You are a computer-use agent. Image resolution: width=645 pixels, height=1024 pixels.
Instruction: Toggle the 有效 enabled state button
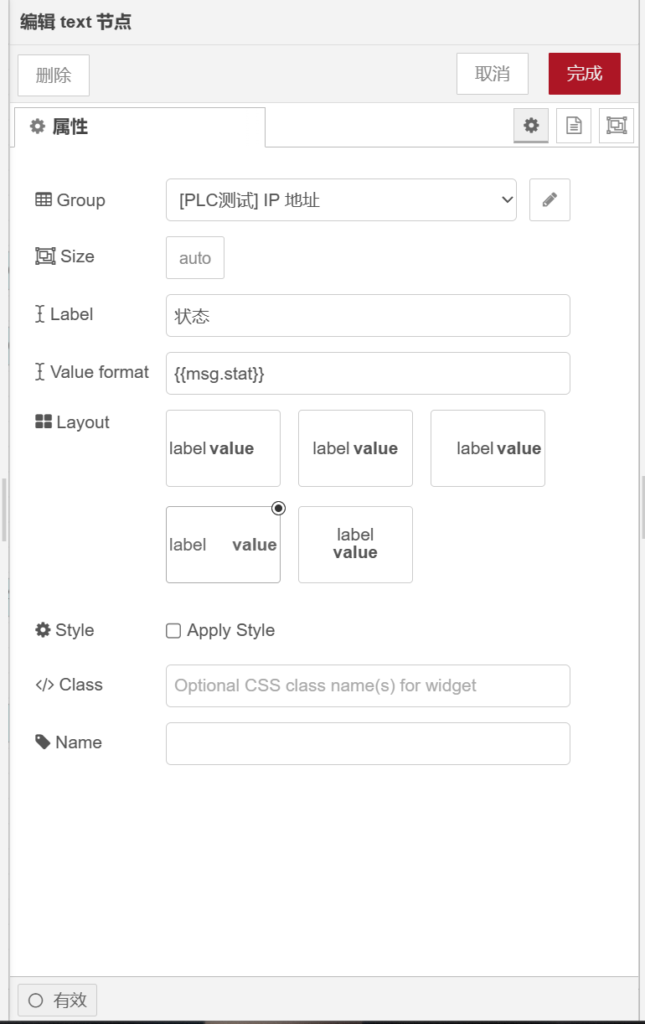58,1000
